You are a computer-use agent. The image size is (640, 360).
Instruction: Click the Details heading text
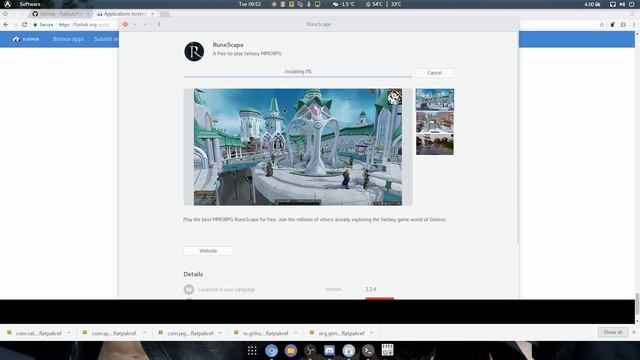(193, 274)
